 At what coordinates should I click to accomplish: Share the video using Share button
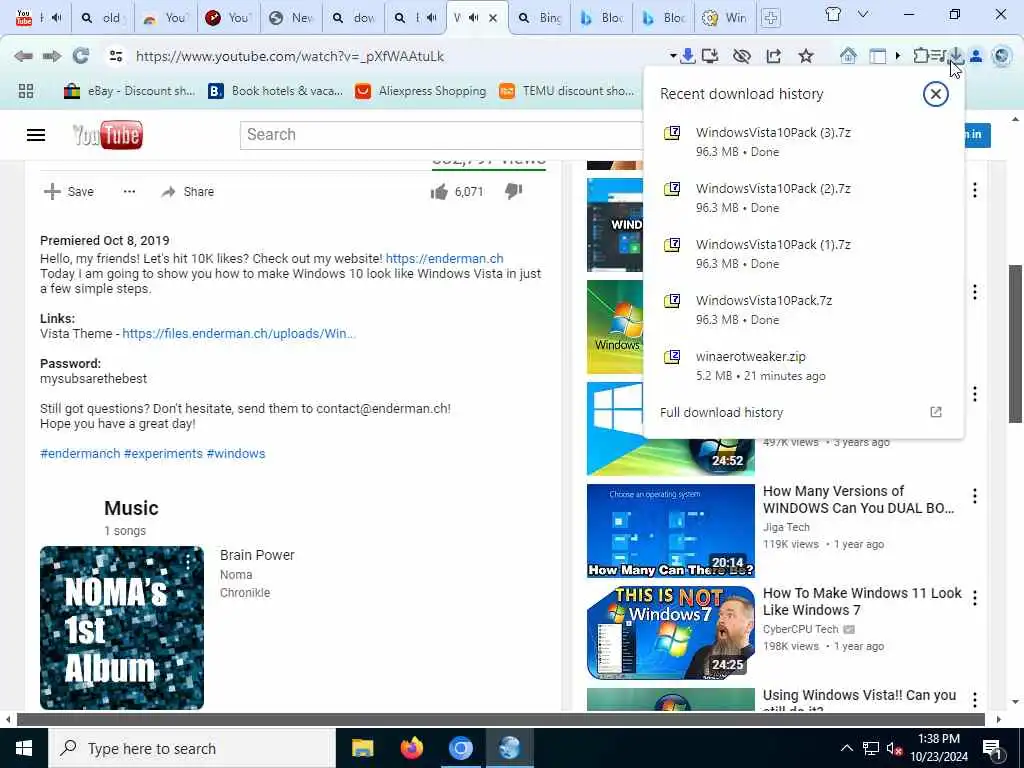click(x=188, y=191)
